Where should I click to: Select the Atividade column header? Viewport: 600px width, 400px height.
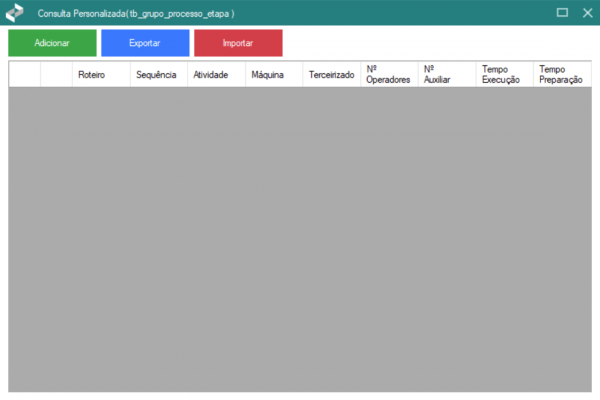click(x=216, y=74)
